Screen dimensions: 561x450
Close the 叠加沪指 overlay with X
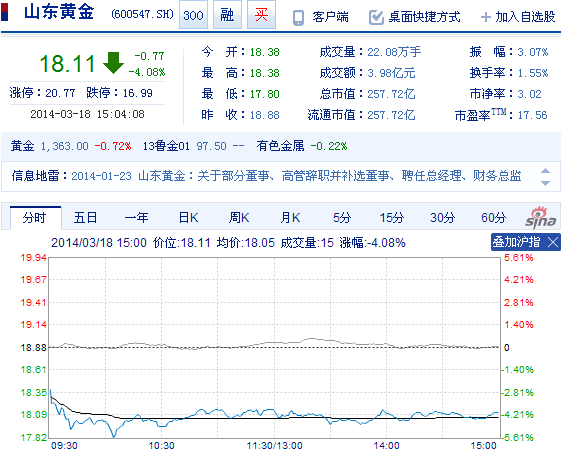553,243
